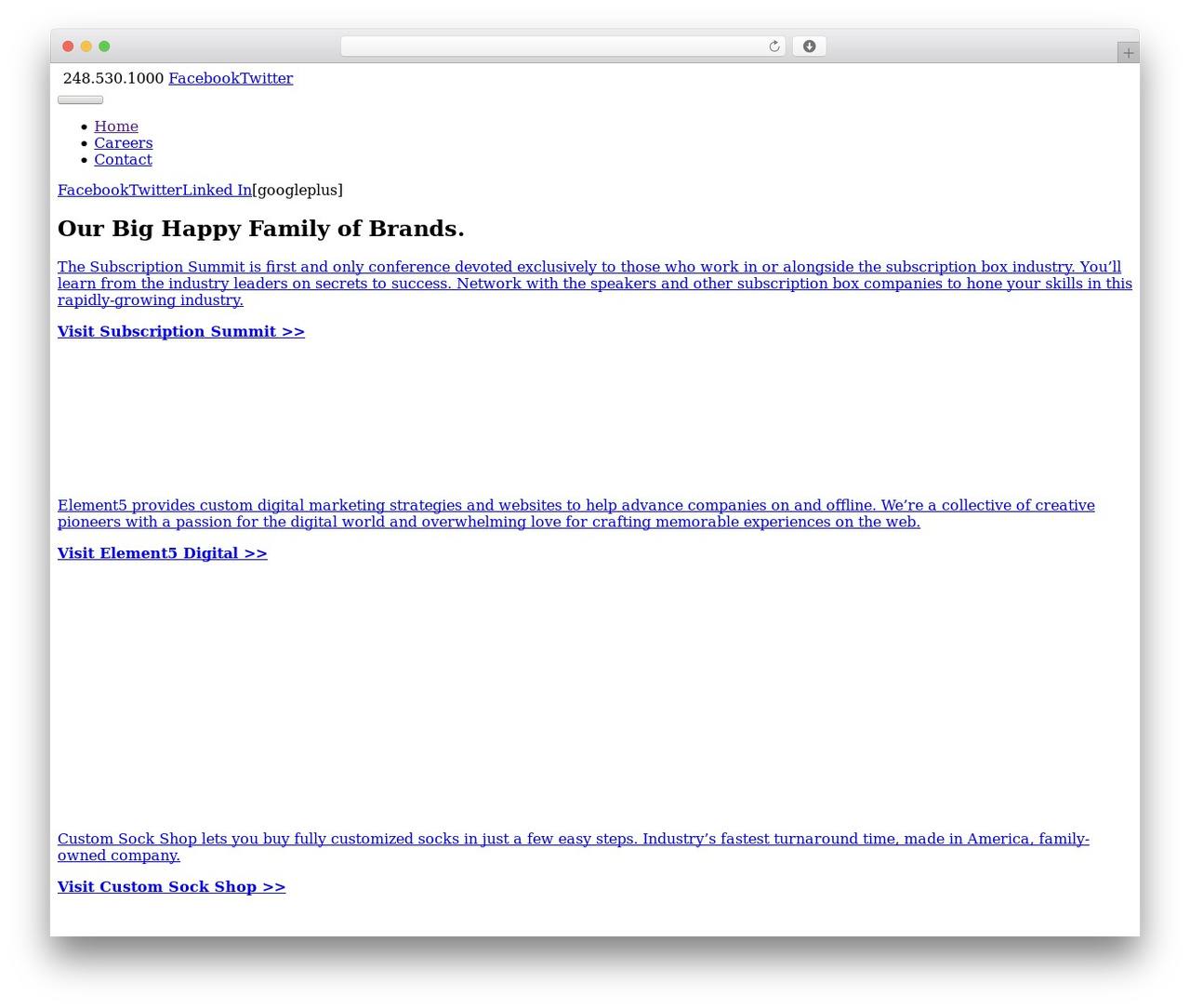Open the Careers menu item

click(x=124, y=143)
